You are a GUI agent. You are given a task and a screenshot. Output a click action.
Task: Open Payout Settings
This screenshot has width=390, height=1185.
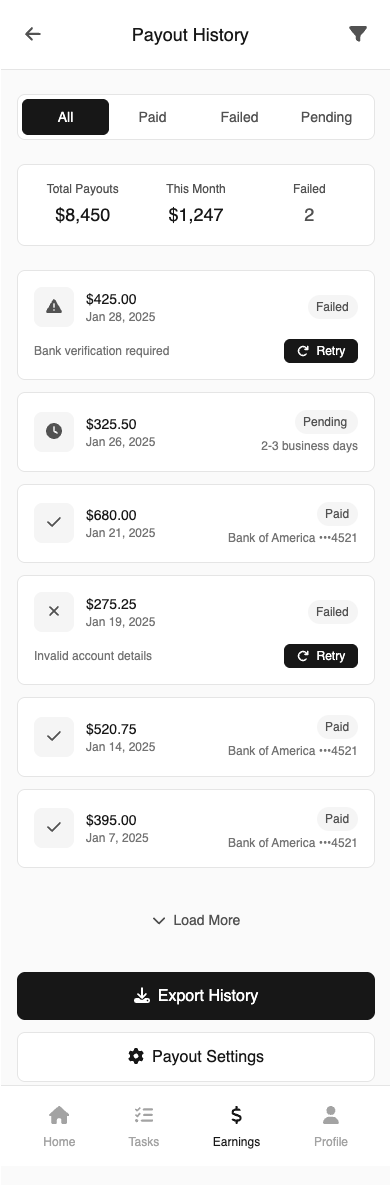[196, 1057]
